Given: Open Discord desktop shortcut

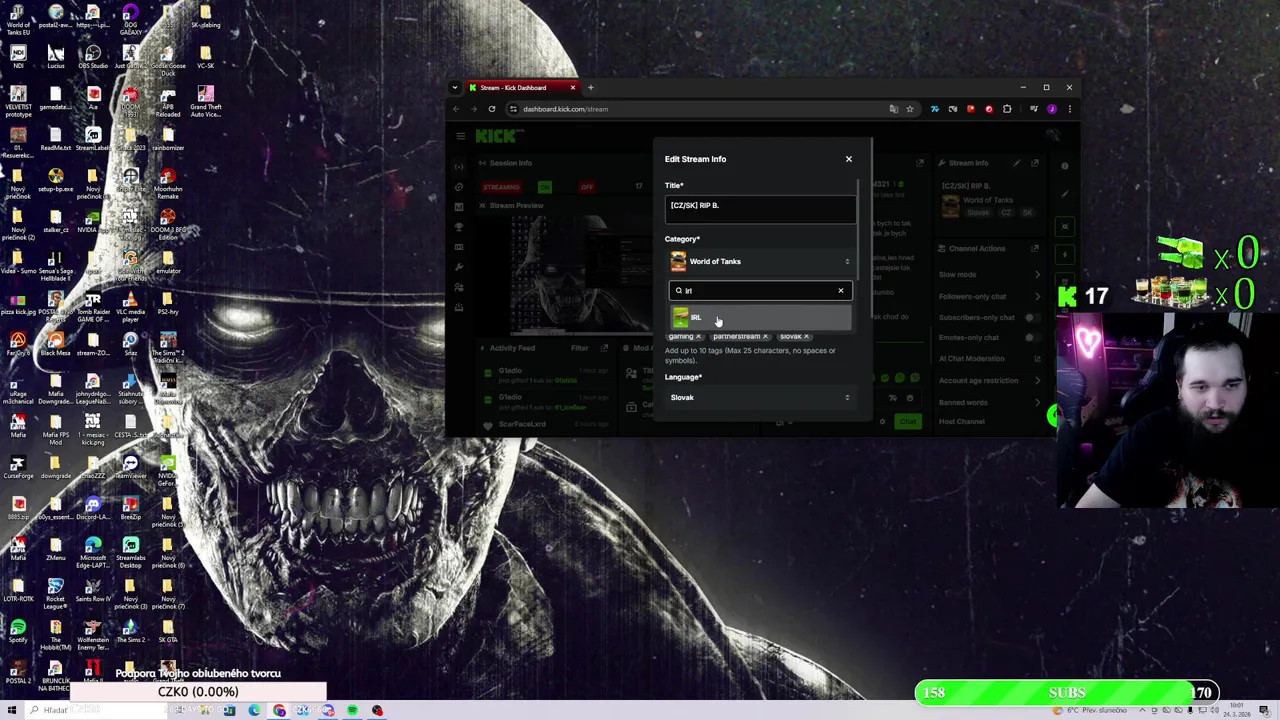Looking at the screenshot, I should point(93,509).
